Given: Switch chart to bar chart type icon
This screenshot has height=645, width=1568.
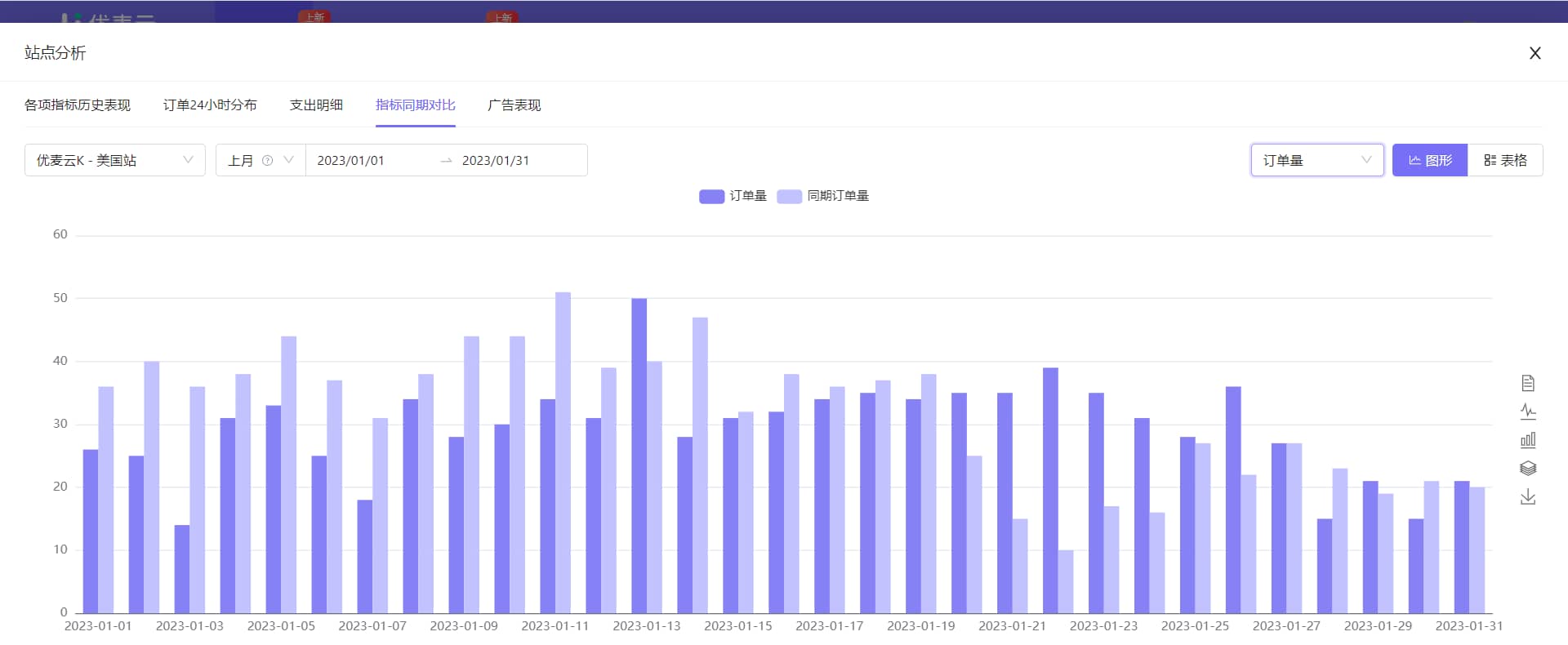Looking at the screenshot, I should click(x=1528, y=440).
